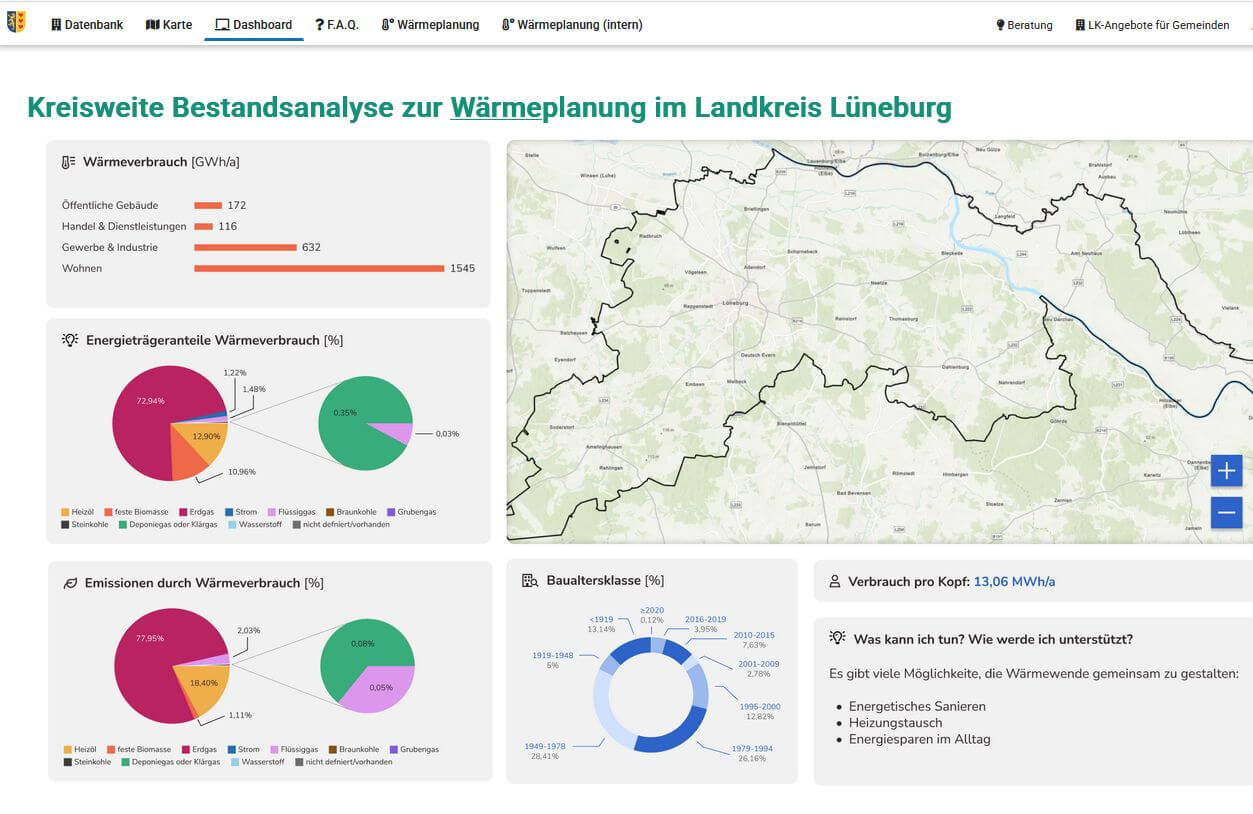Click the leaf icon beside Emissionen heading
1253x814 pixels.
point(70,583)
